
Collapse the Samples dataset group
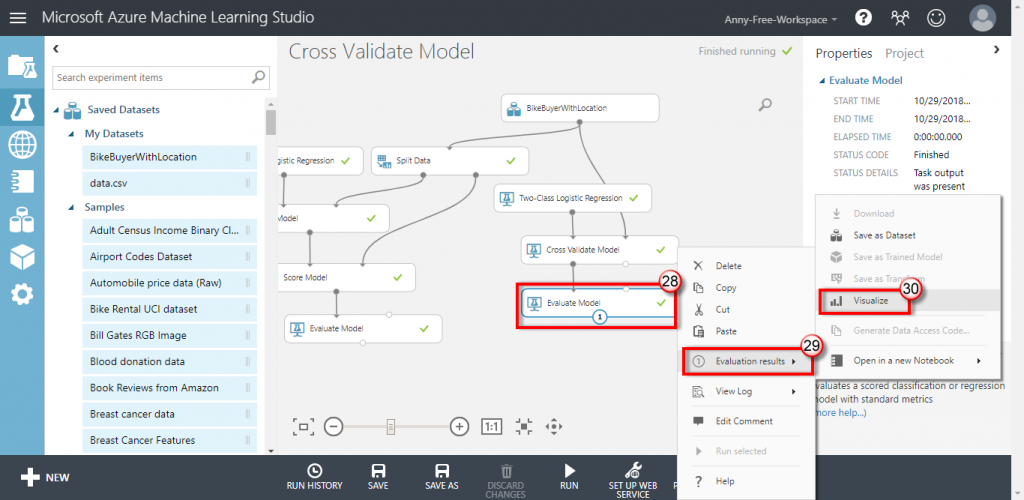pos(71,207)
